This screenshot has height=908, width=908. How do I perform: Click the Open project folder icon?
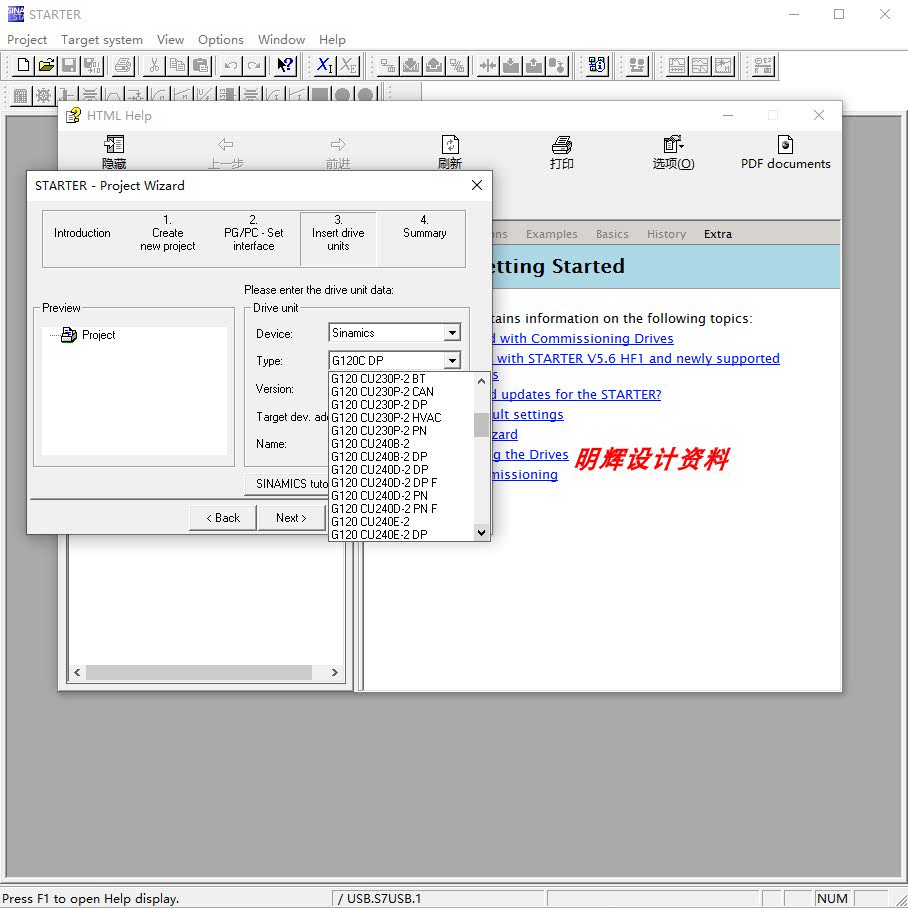[x=46, y=65]
